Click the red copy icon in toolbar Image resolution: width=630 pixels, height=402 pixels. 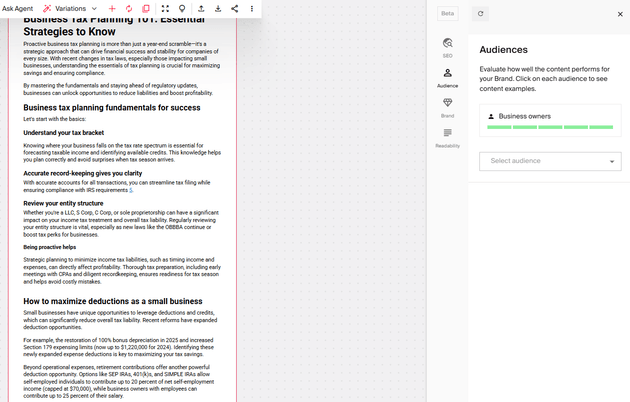pos(146,8)
